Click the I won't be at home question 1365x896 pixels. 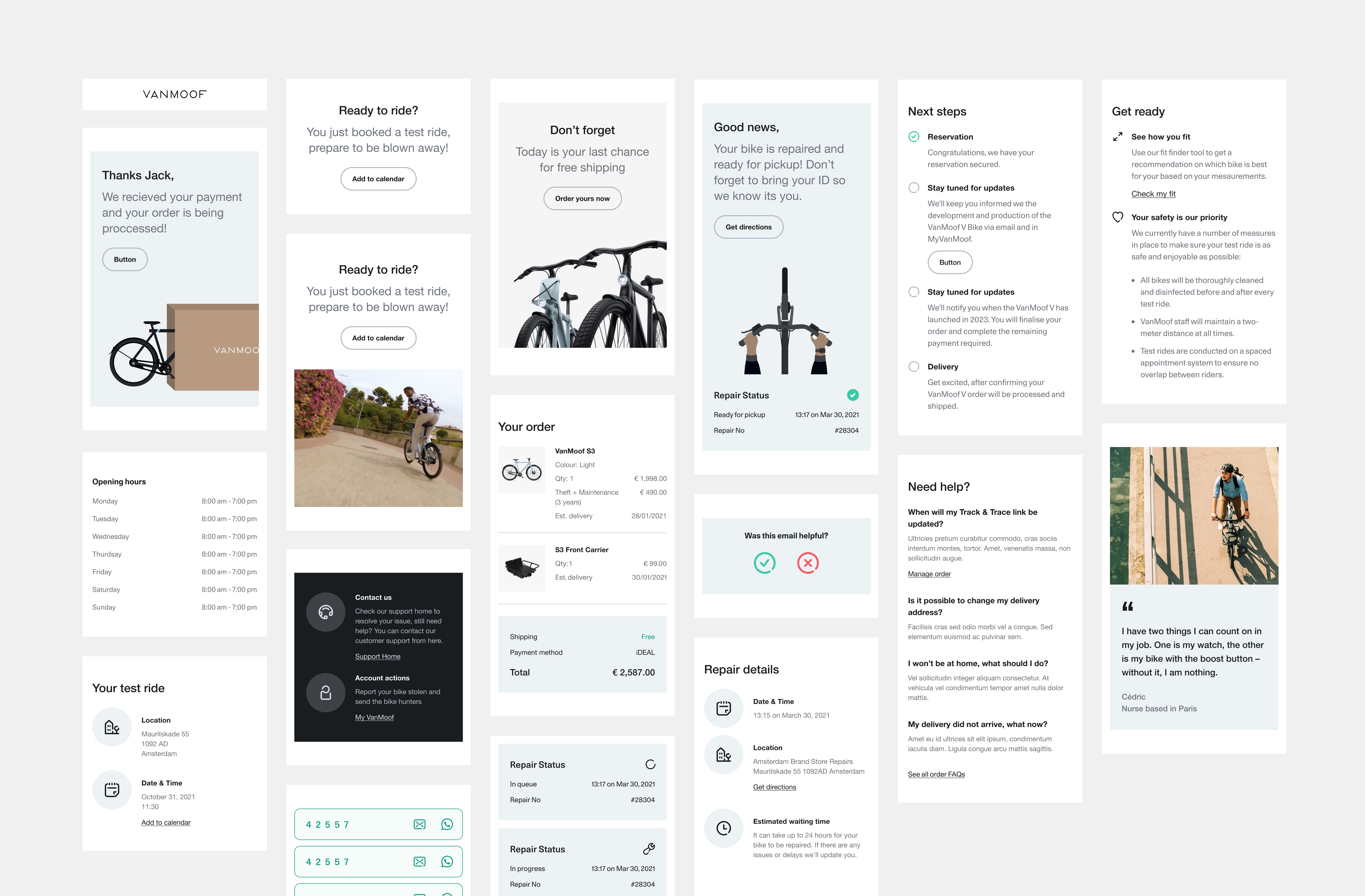tap(978, 664)
